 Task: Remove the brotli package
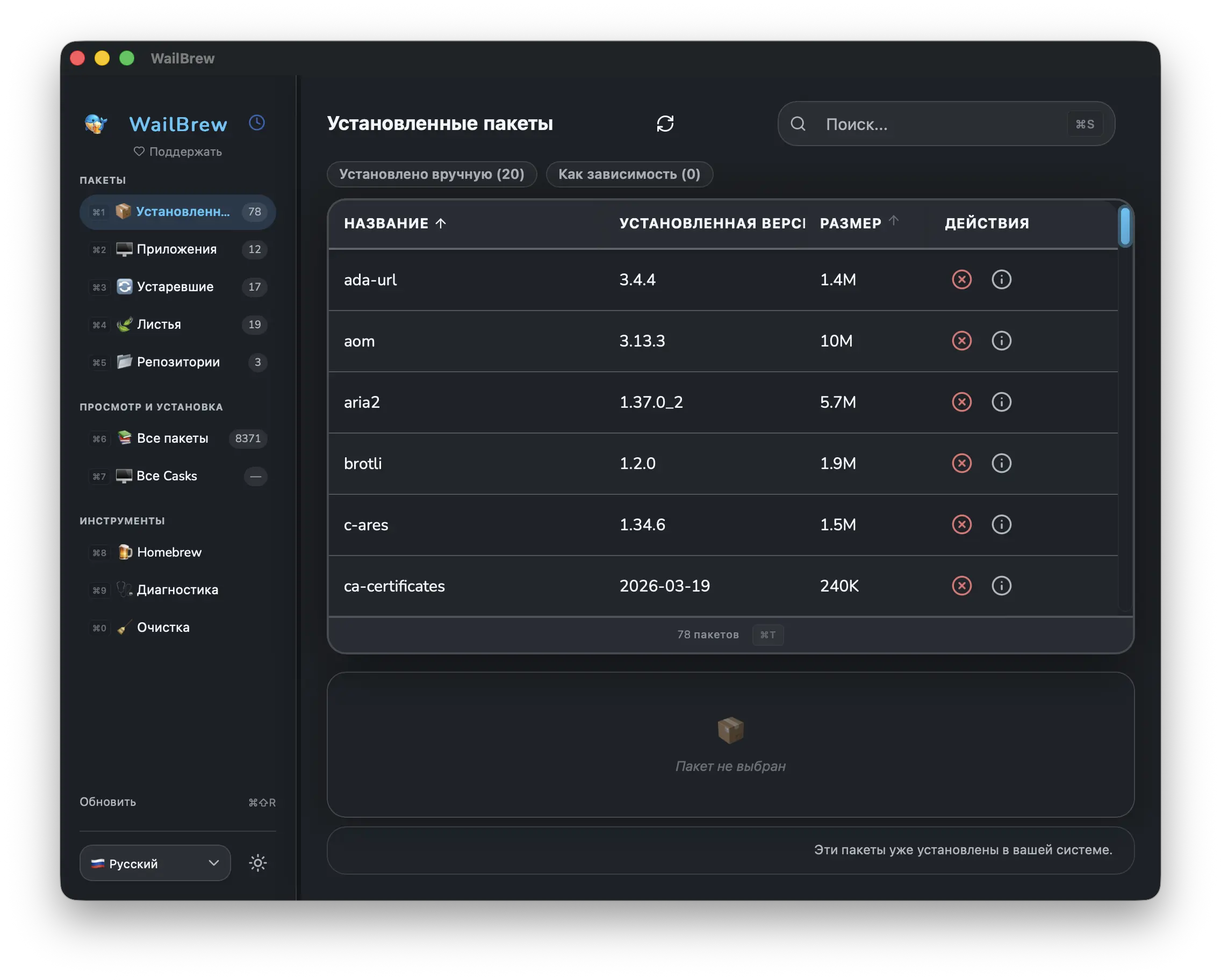tap(961, 463)
